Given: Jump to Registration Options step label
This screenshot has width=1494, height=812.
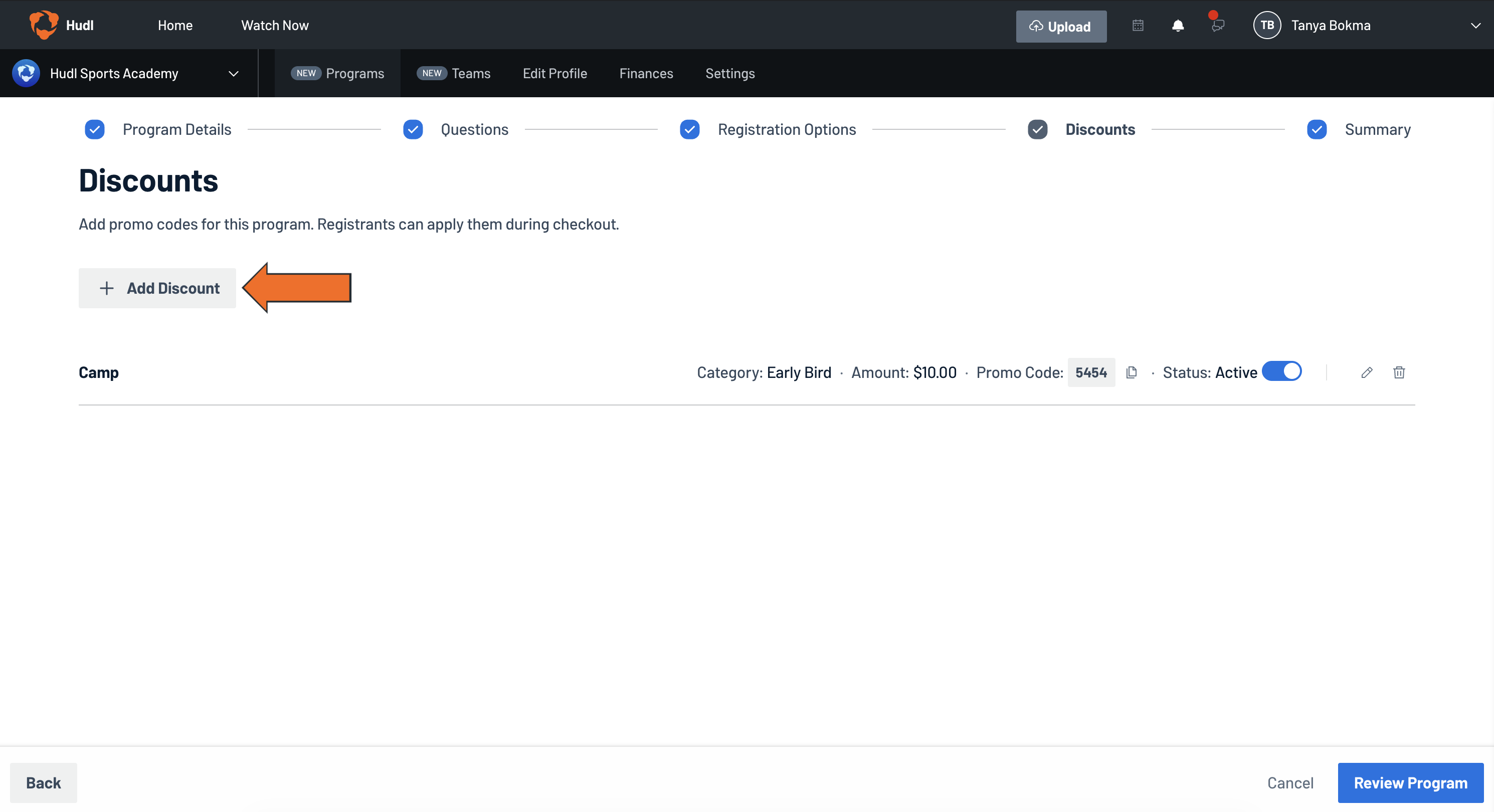Looking at the screenshot, I should [787, 129].
